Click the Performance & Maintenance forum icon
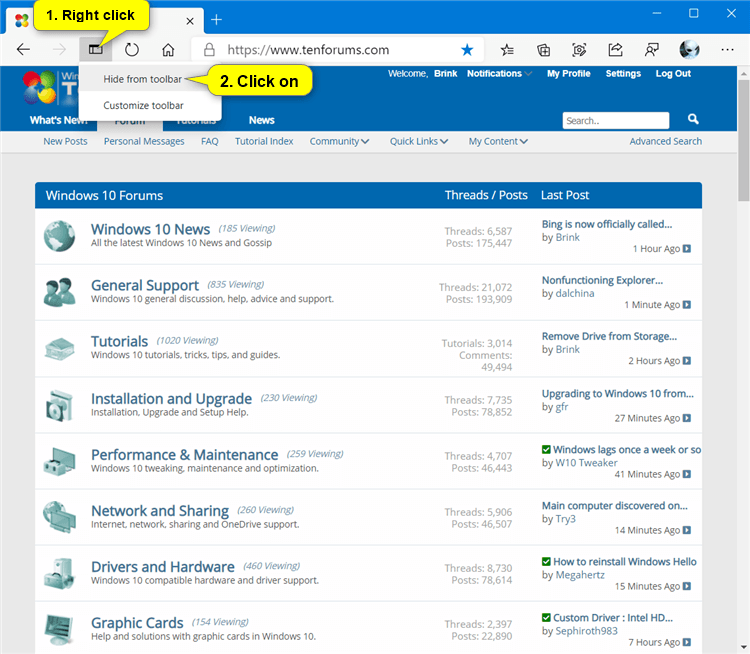Screen dimensions: 750x654 tap(59, 462)
